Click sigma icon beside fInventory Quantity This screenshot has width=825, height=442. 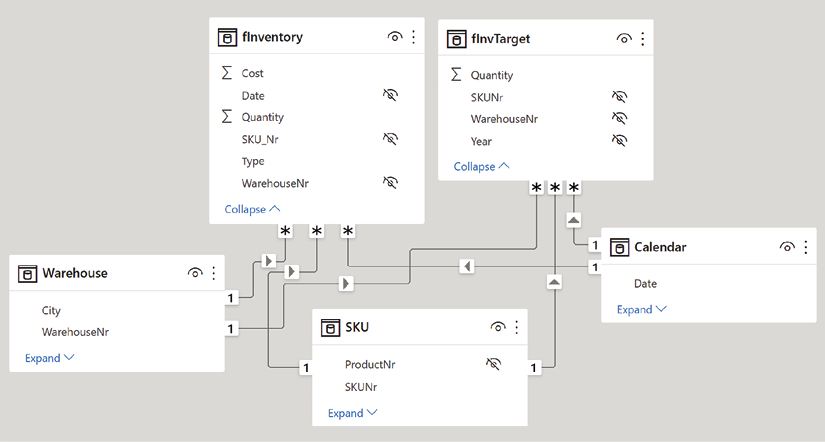227,116
